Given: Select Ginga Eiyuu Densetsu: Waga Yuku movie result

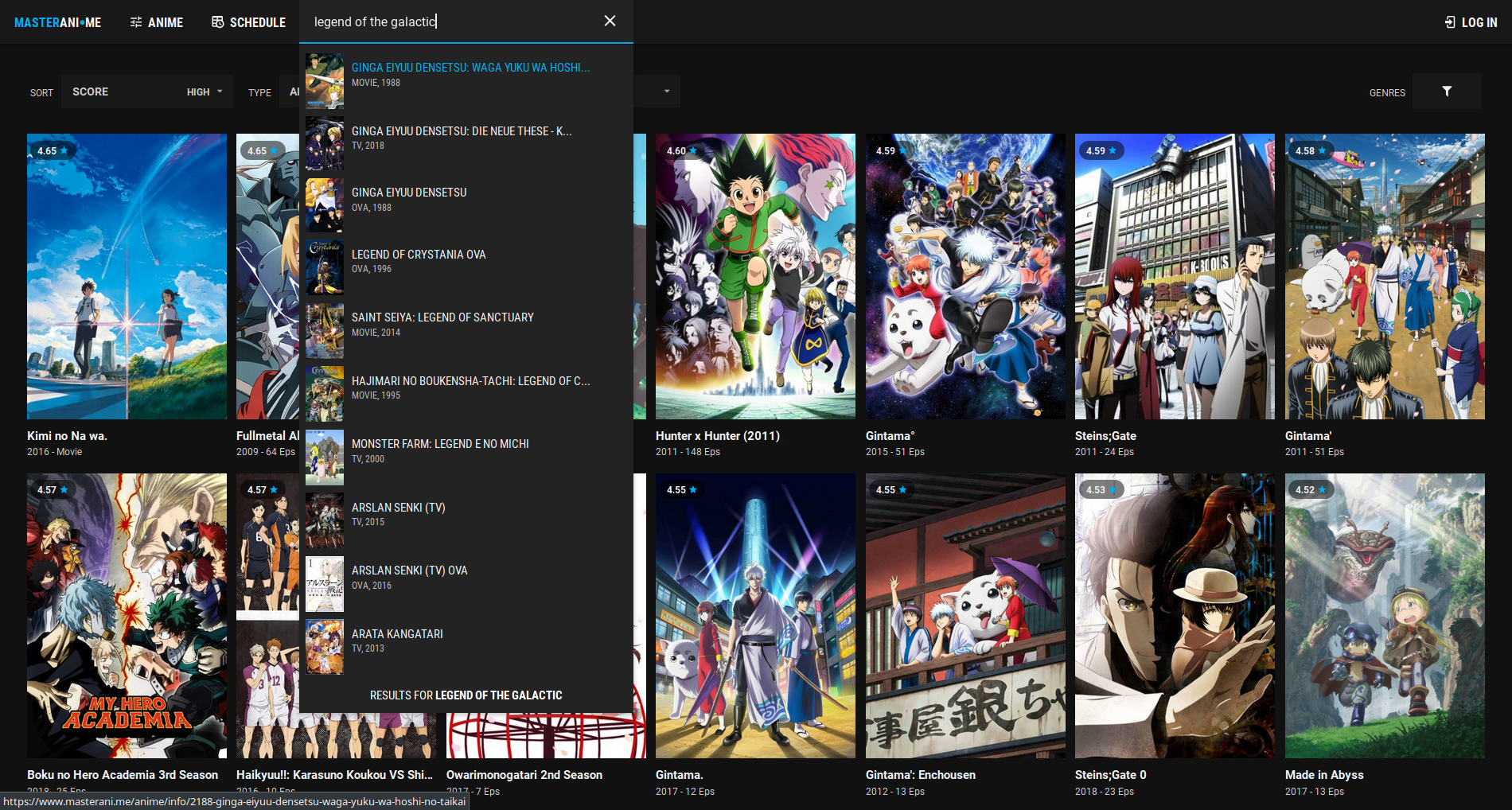Looking at the screenshot, I should click(x=466, y=80).
